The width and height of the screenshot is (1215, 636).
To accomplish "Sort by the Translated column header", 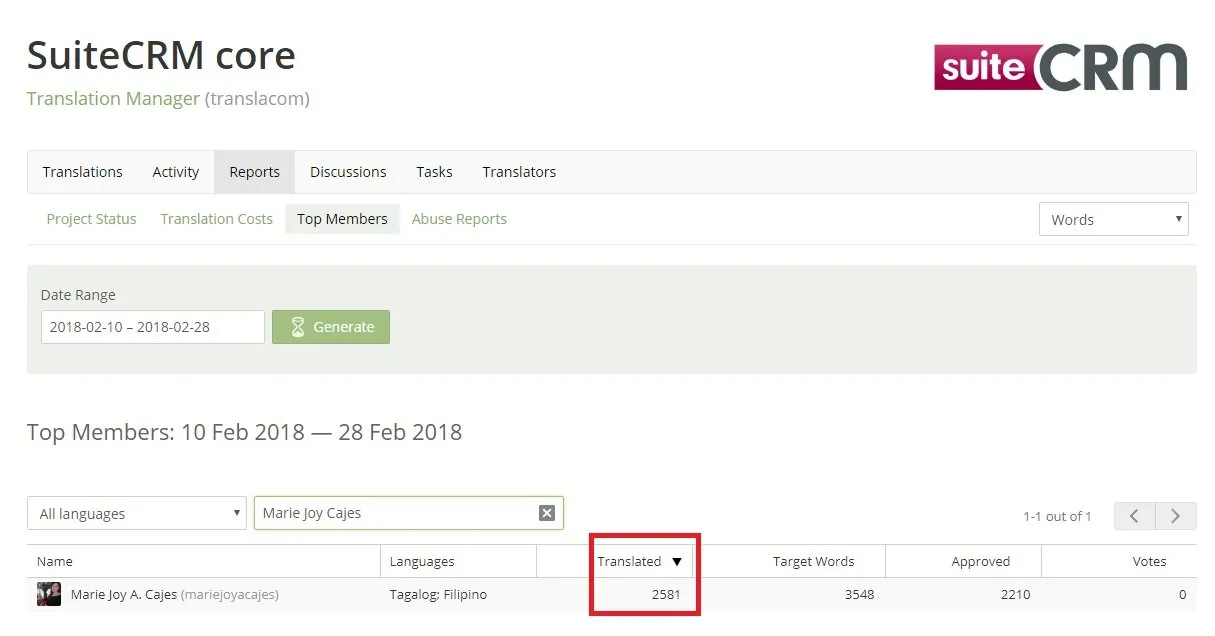I will [629, 562].
